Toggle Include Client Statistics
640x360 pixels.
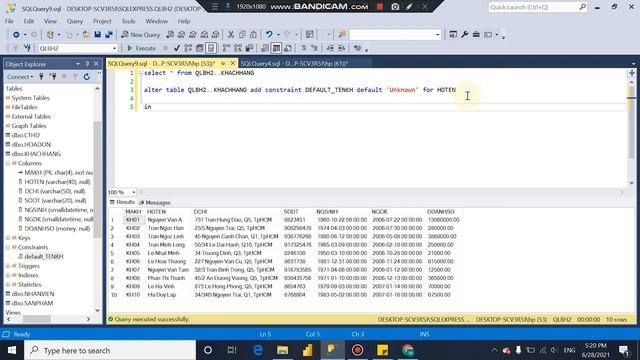pyautogui.click(x=249, y=48)
